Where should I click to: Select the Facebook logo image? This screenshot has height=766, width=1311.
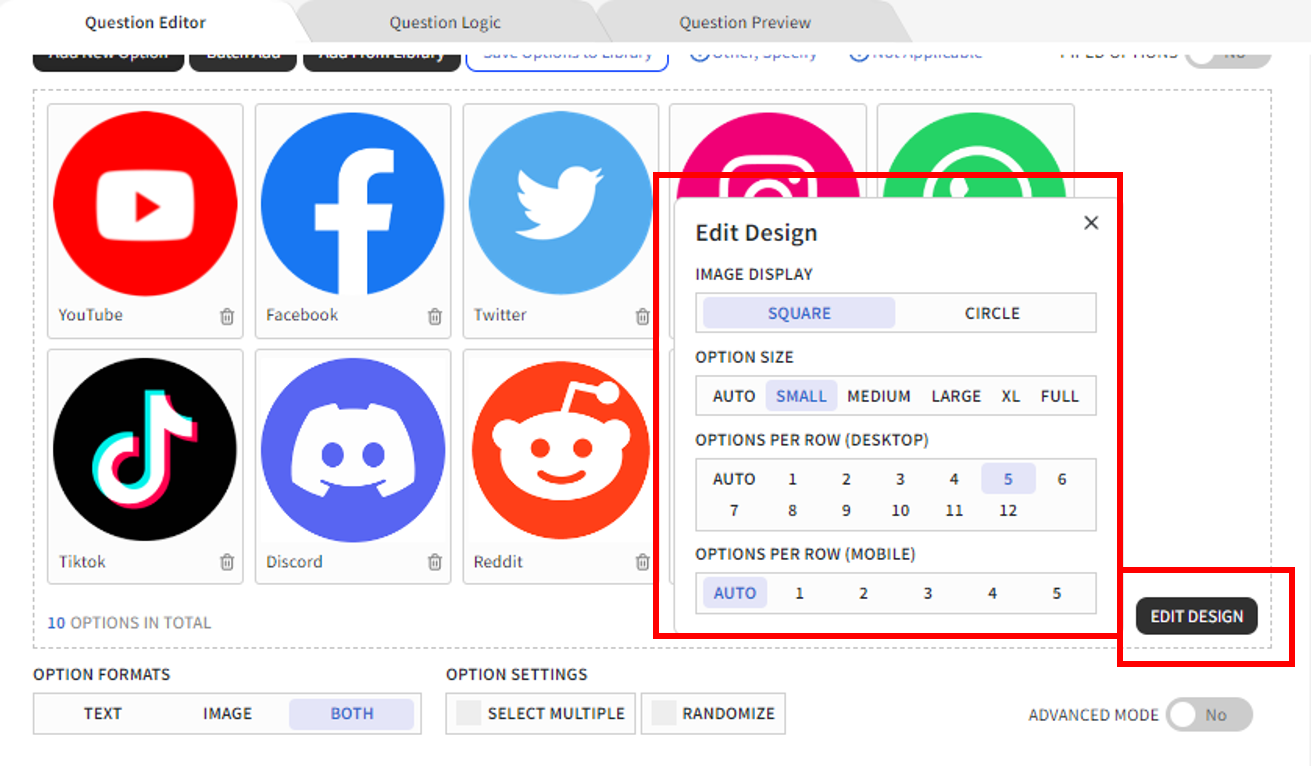pos(353,203)
